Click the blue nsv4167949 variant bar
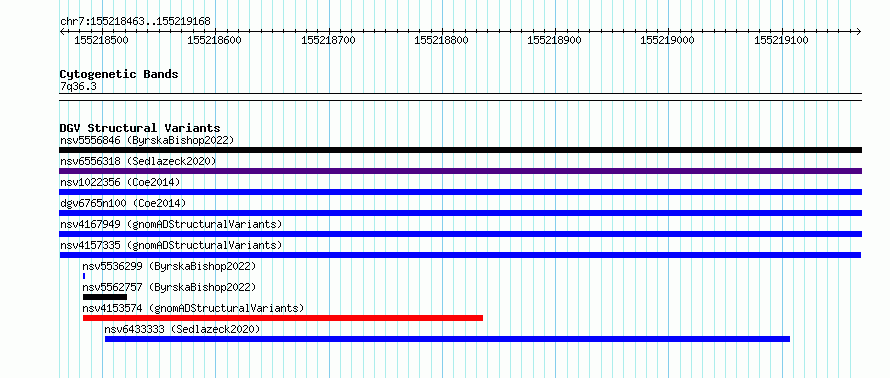The height and width of the screenshot is (378, 890). point(460,234)
